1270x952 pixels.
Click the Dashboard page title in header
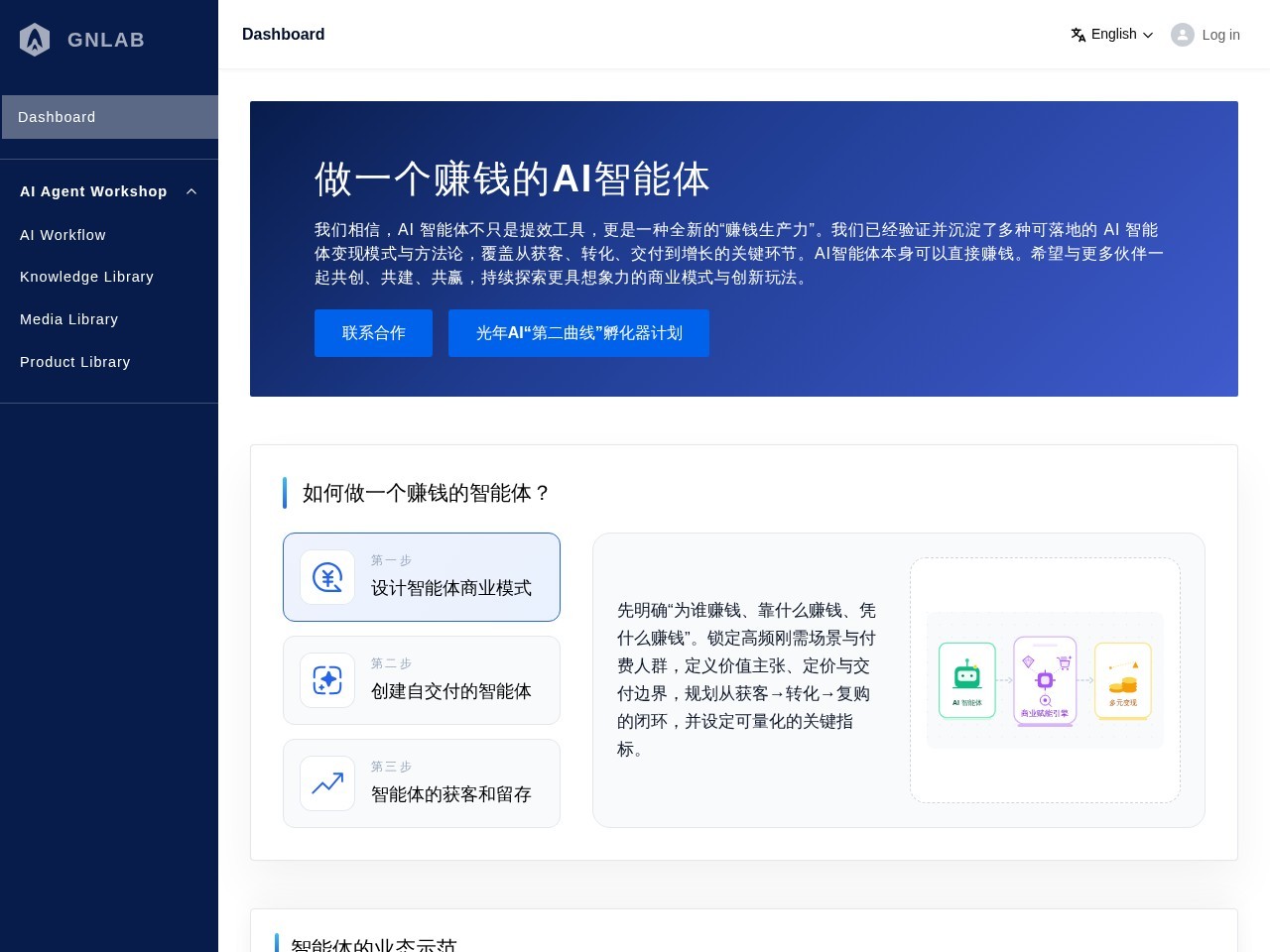click(x=283, y=35)
